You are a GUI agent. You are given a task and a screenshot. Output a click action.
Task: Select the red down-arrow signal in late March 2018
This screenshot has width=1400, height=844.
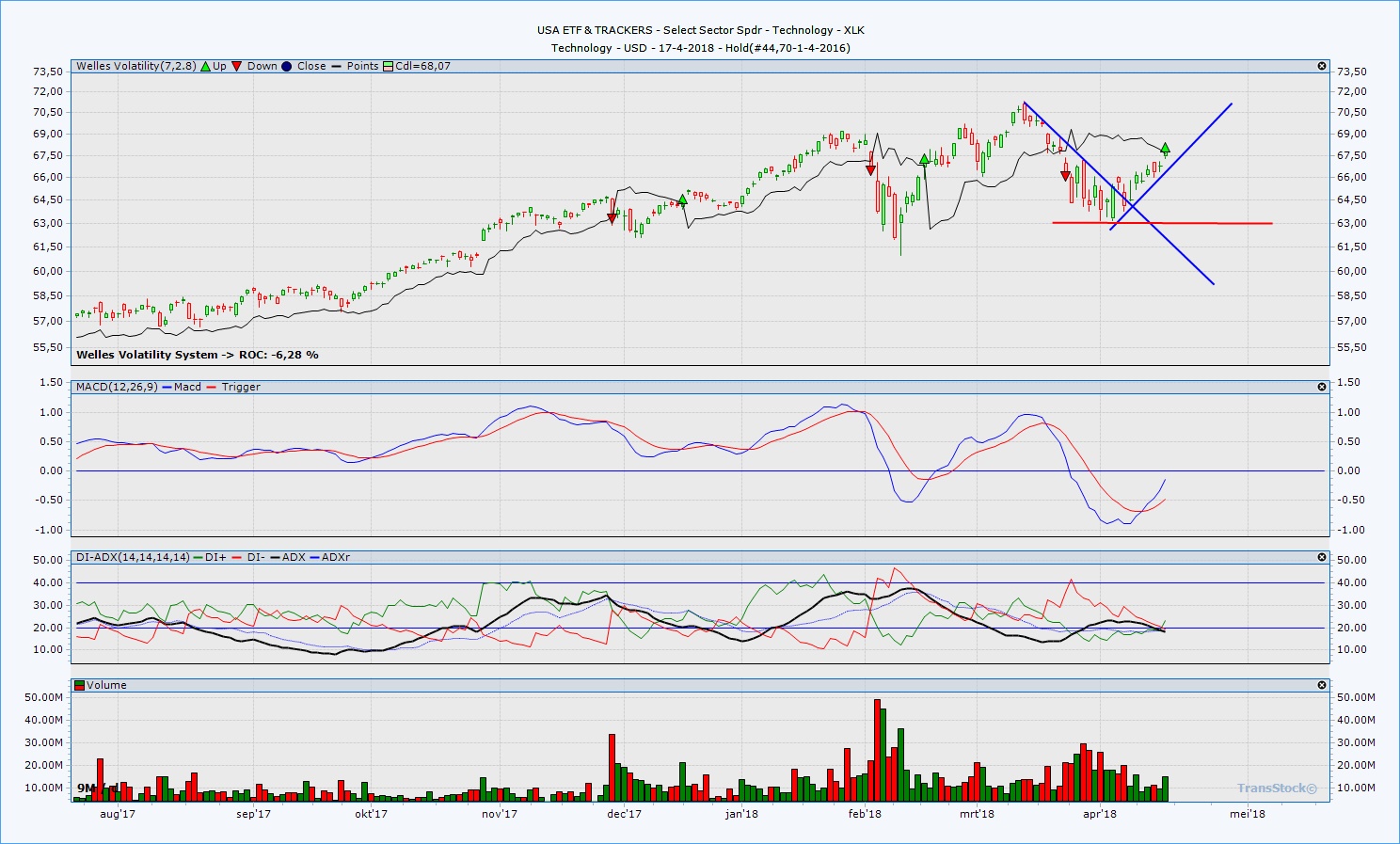(x=1065, y=176)
